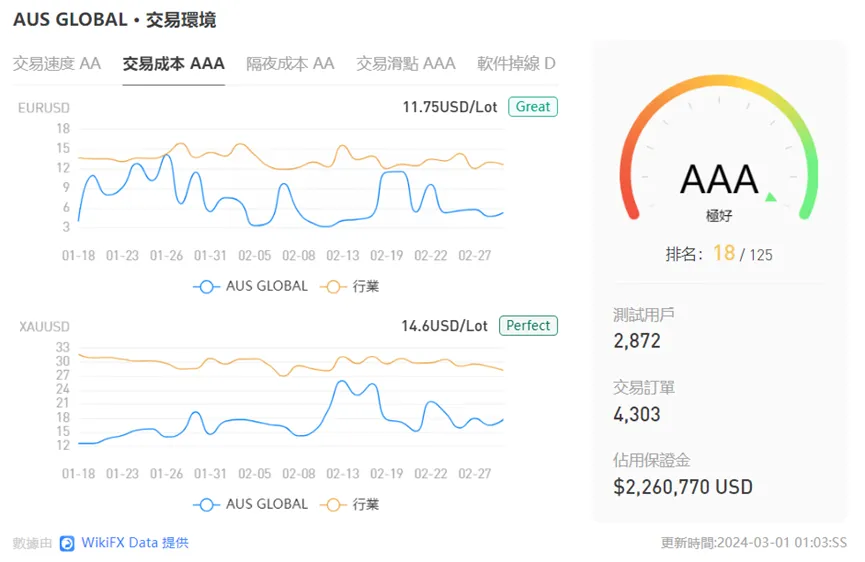This screenshot has width=865, height=562.
Task: Click the XAUUSD chart title
Action: click(44, 327)
